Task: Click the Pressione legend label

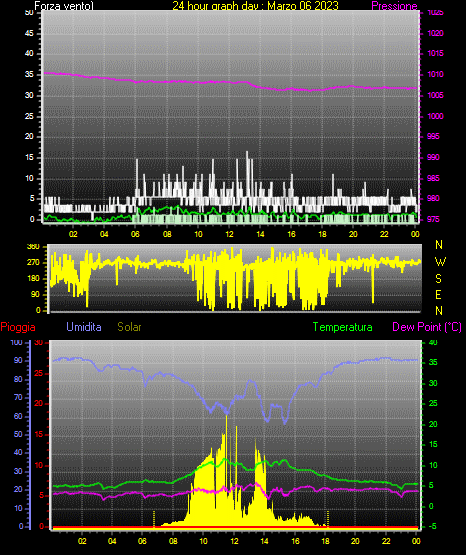Action: [x=394, y=6]
